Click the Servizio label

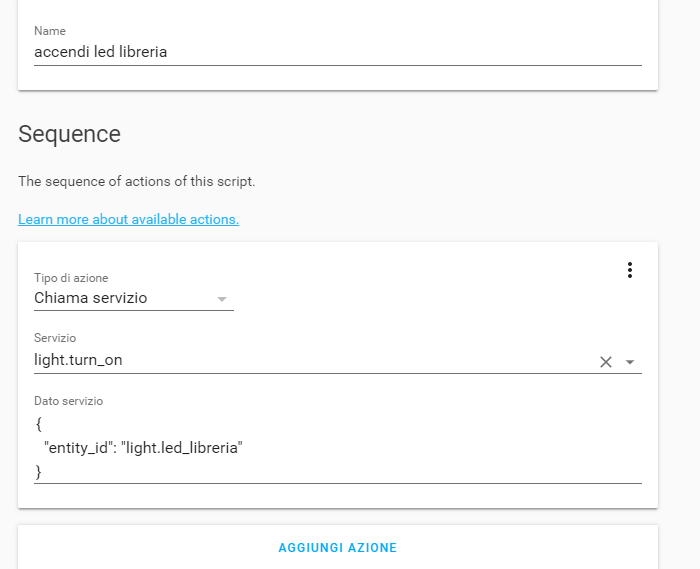(x=55, y=339)
